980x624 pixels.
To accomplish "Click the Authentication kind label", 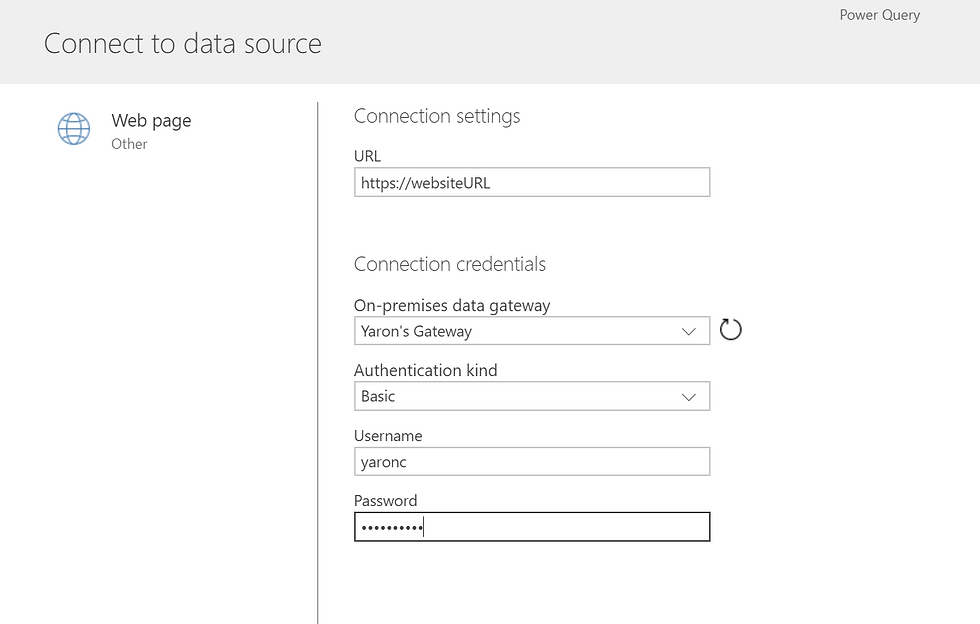I will (x=426, y=370).
